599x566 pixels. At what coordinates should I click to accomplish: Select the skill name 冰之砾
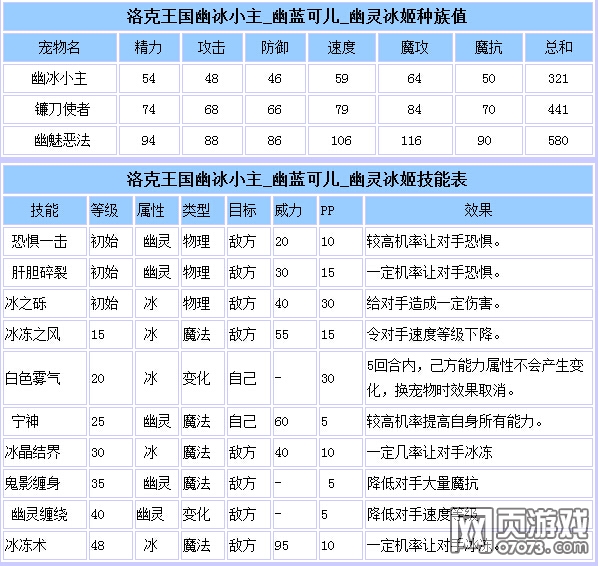click(26, 304)
